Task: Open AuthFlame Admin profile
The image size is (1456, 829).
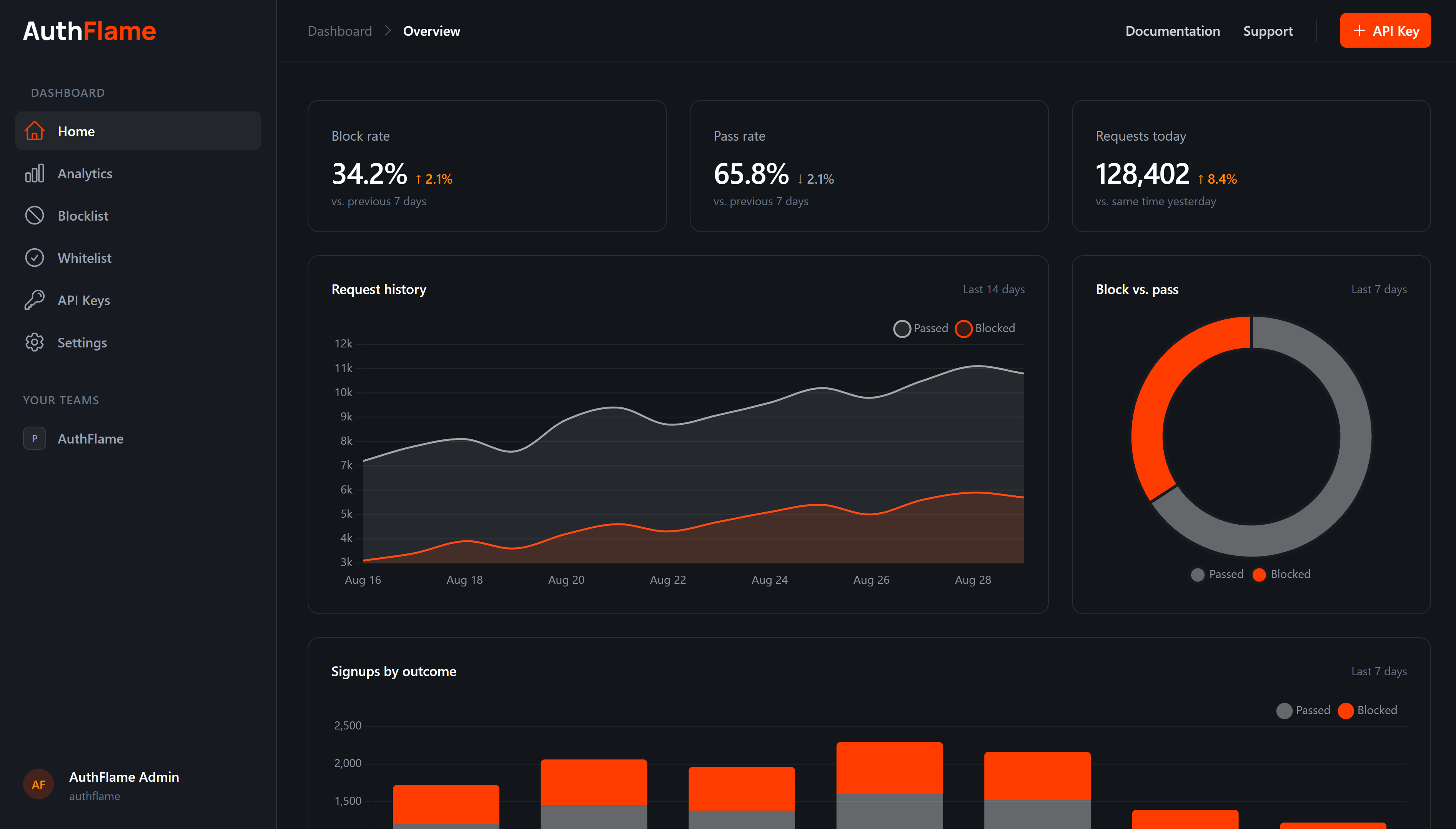Action: point(102,784)
